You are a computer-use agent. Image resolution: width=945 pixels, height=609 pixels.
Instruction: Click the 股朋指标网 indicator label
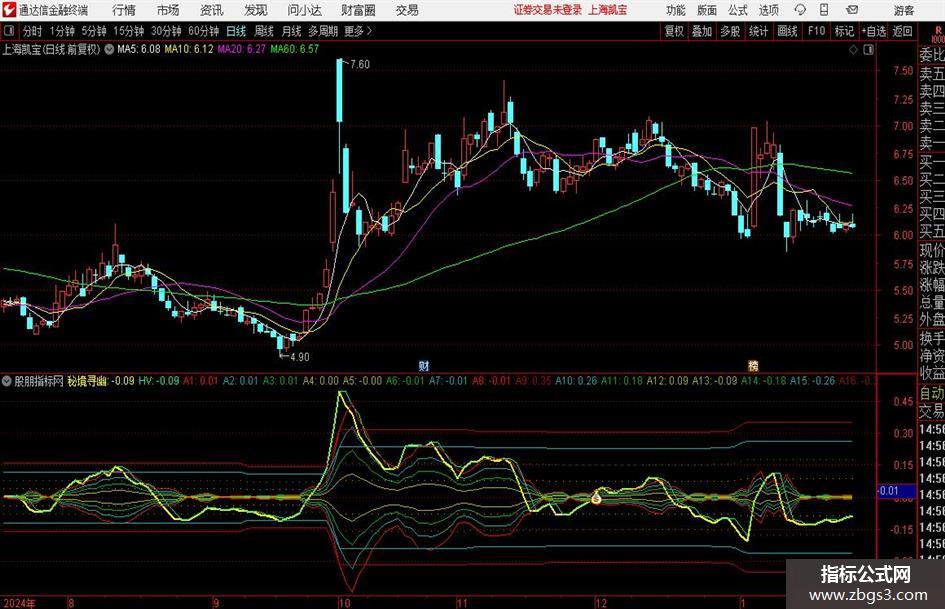coord(39,380)
